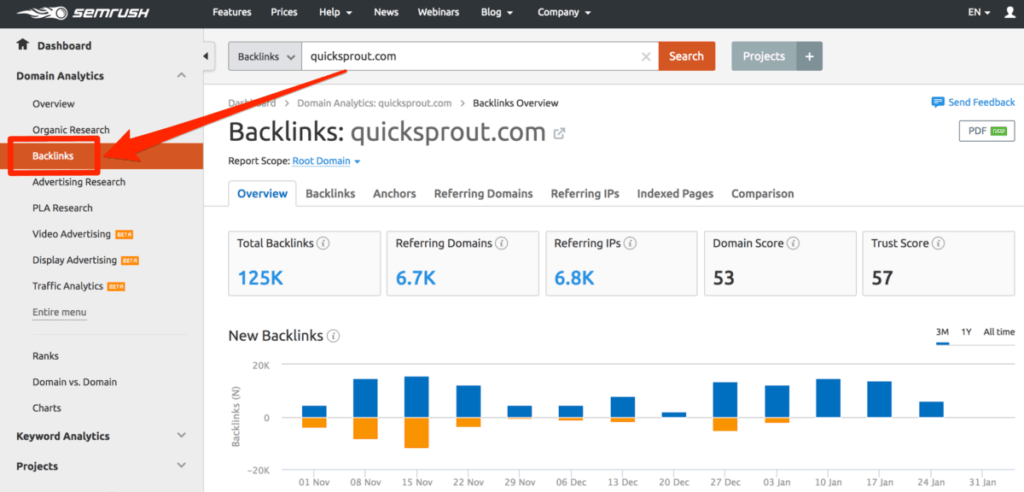This screenshot has width=1024, height=492.
Task: Show info for Trust Score
Action: [x=938, y=243]
